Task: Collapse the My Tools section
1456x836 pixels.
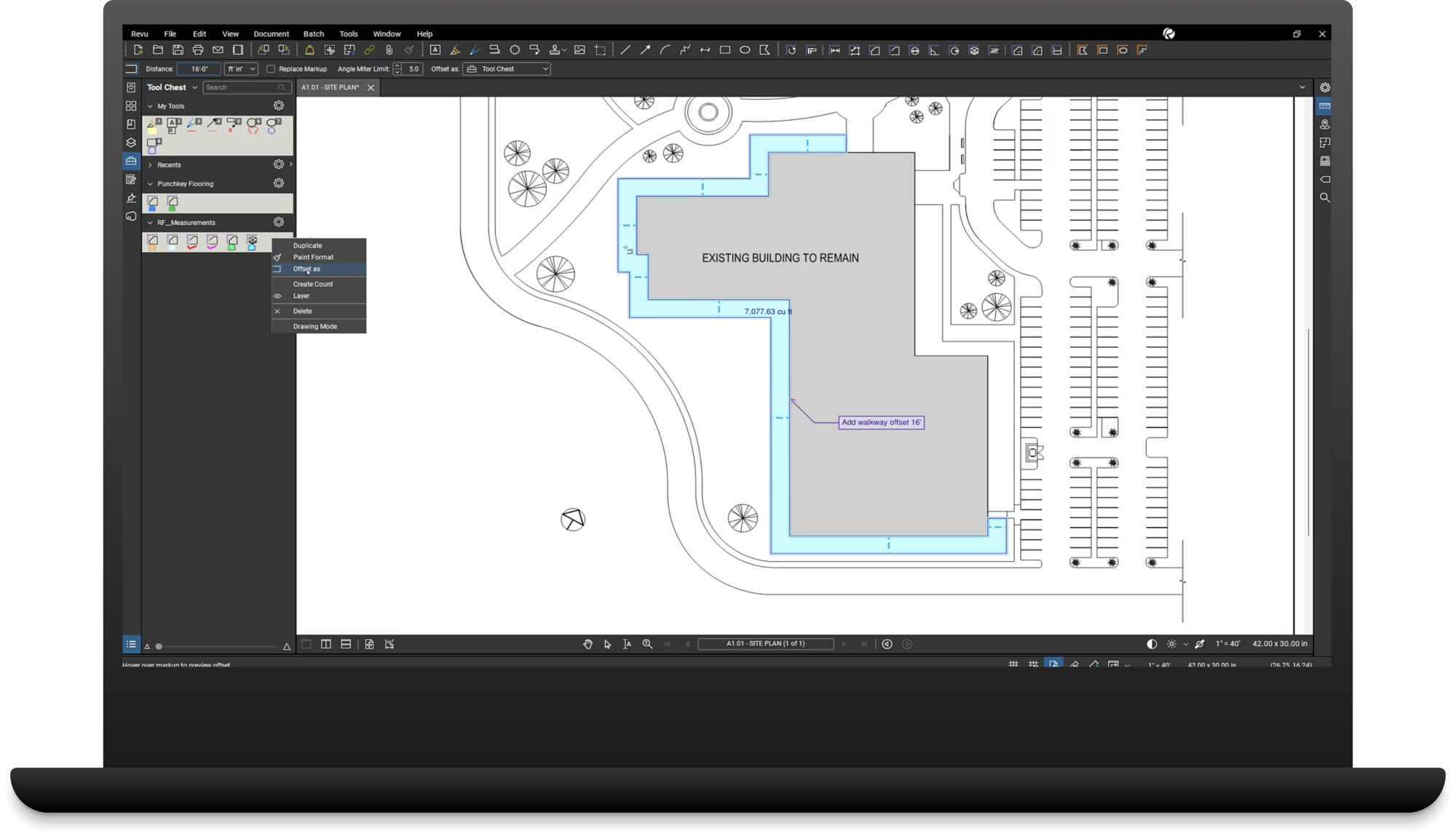Action: pos(151,106)
